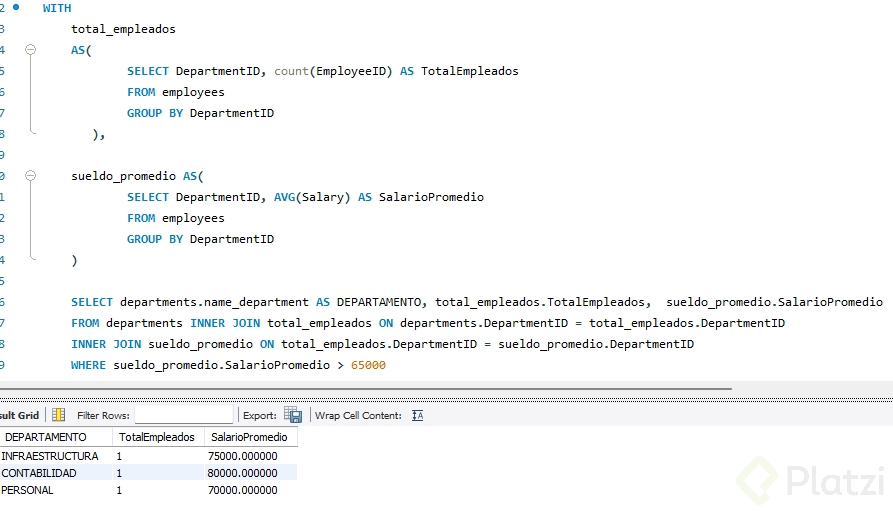Image resolution: width=893 pixels, height=511 pixels.
Task: Click departments.name_department in final SELECT
Action: pos(214,302)
